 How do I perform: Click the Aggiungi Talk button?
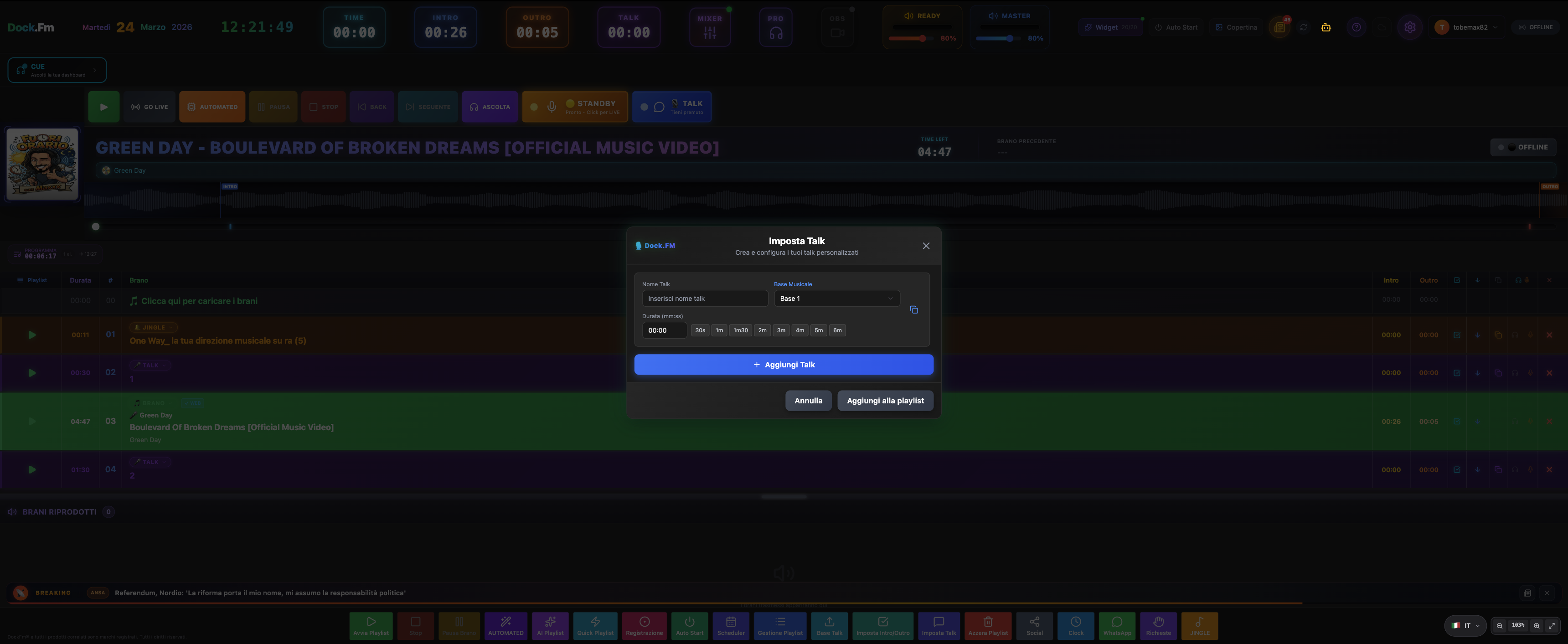tap(784, 365)
